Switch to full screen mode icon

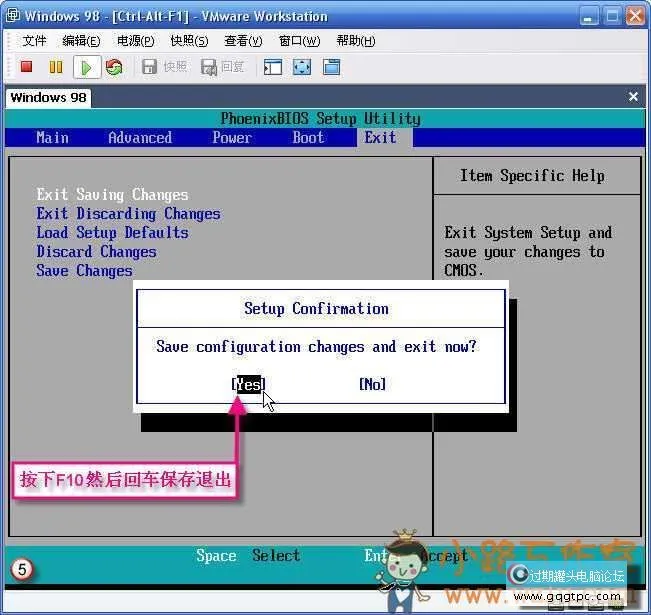pos(302,67)
